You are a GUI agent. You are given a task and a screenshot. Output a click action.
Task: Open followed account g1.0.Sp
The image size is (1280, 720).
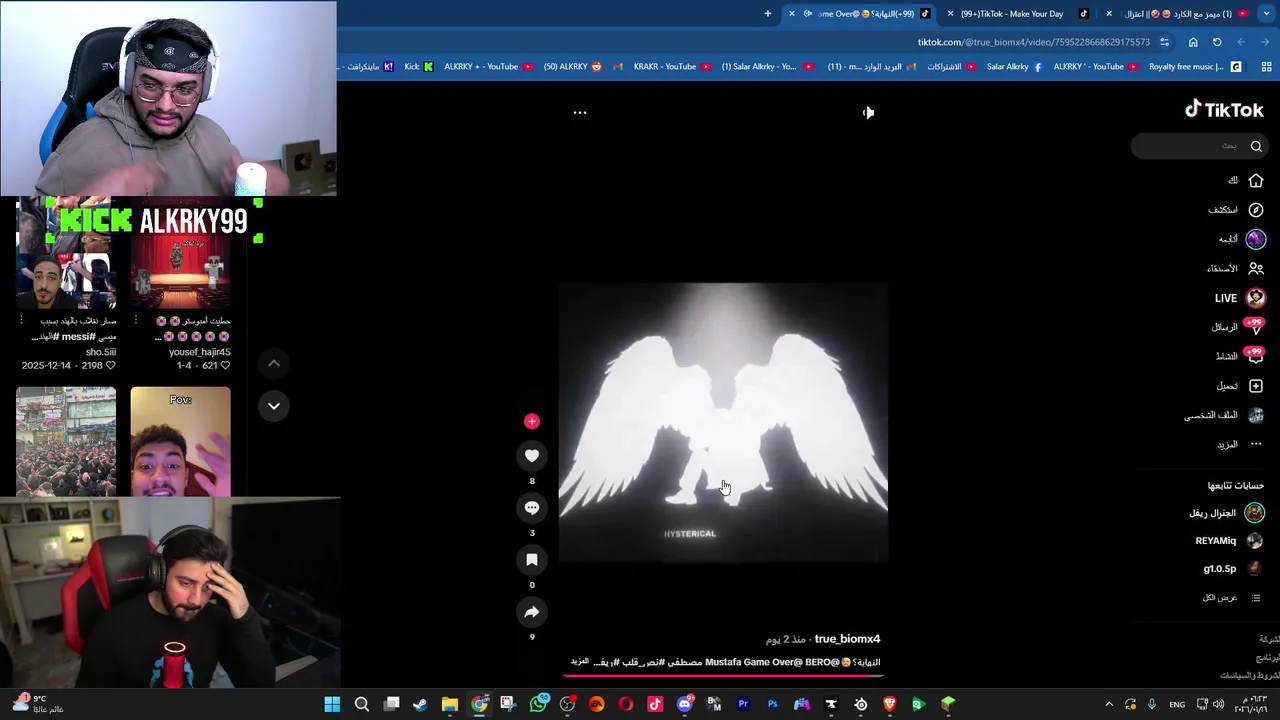click(1232, 569)
